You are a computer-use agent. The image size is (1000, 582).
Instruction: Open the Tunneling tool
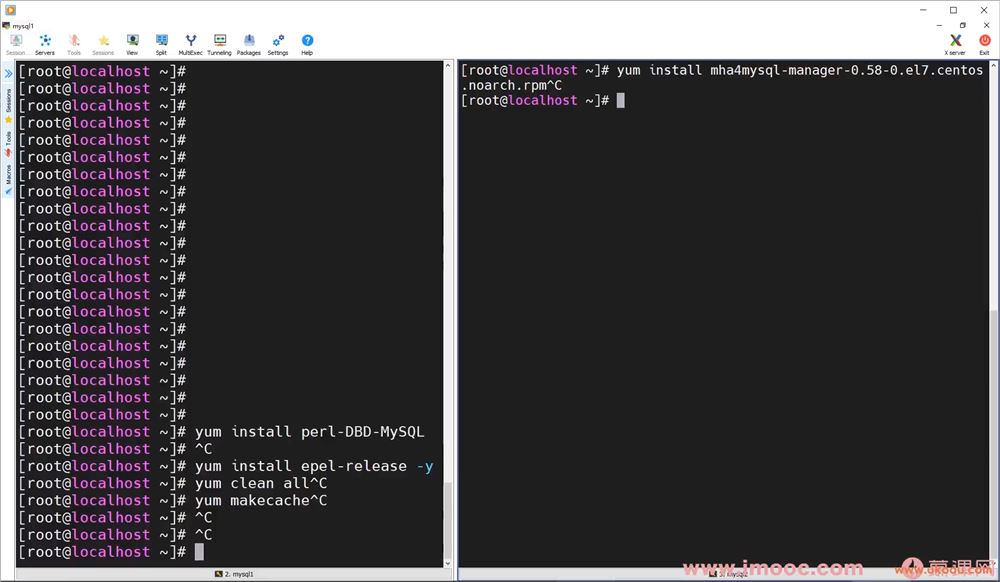pyautogui.click(x=219, y=43)
